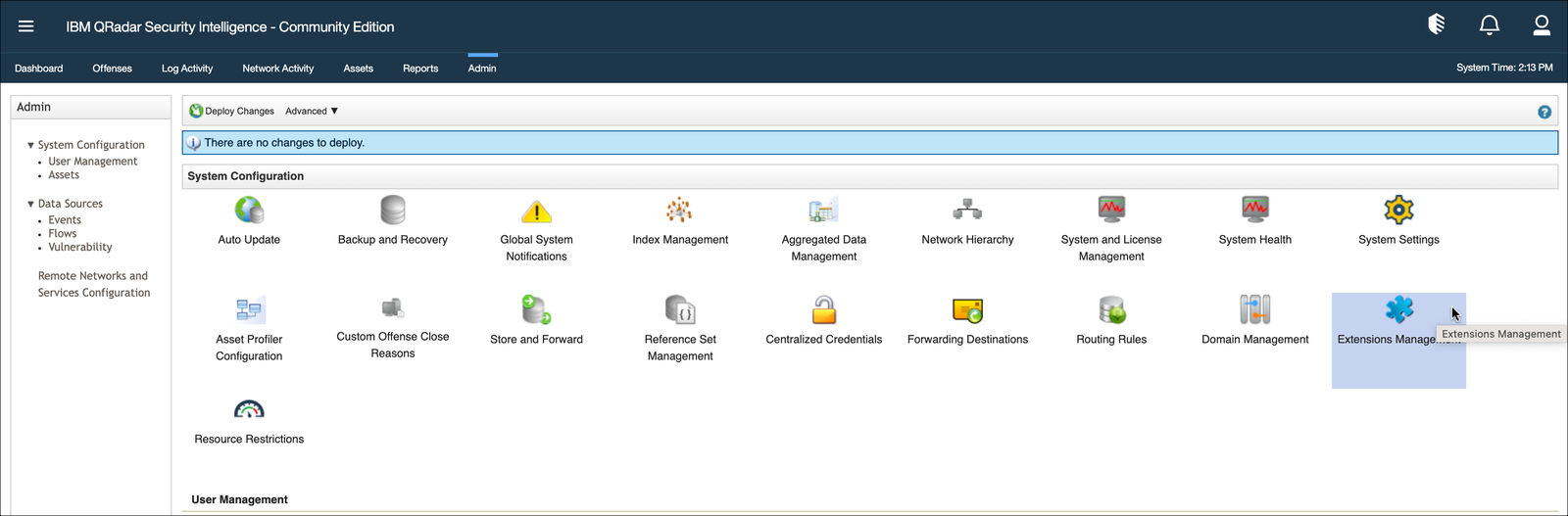Open the hamburger navigation menu
The width and height of the screenshot is (1568, 516).
coord(26,26)
